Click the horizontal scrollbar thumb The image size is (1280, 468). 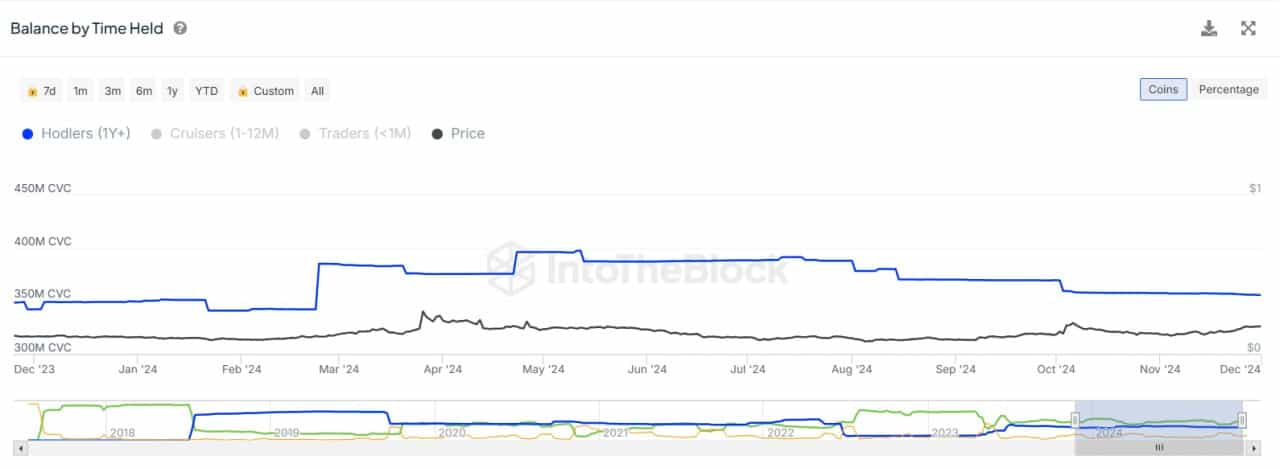1160,448
